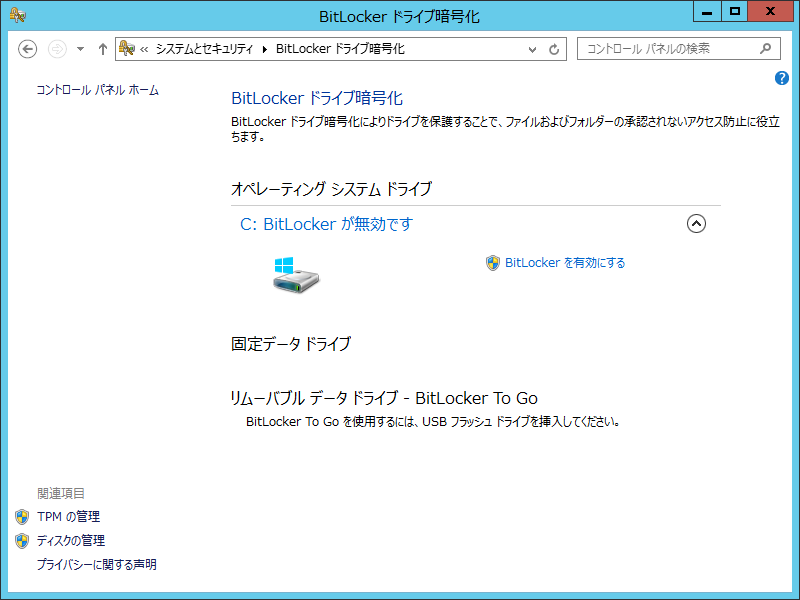Maximize the BitLocker window

point(735,12)
